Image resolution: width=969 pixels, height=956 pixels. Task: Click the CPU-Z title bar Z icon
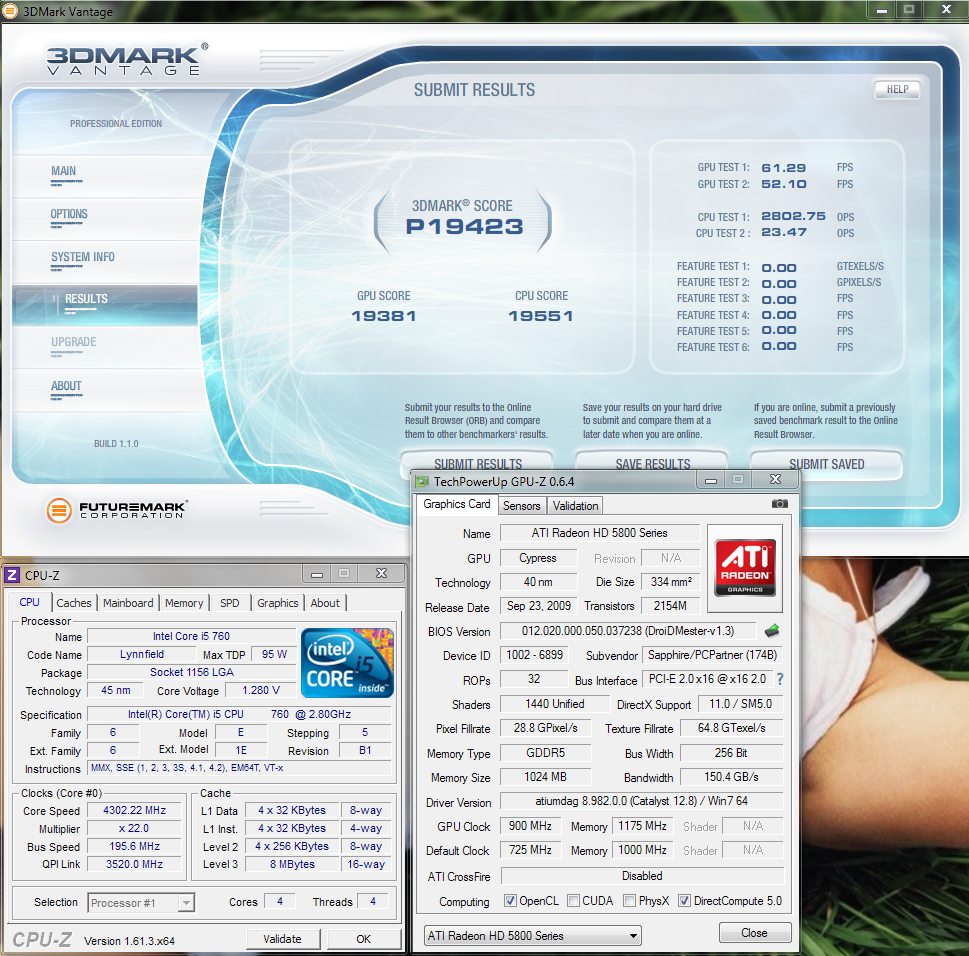coord(12,575)
